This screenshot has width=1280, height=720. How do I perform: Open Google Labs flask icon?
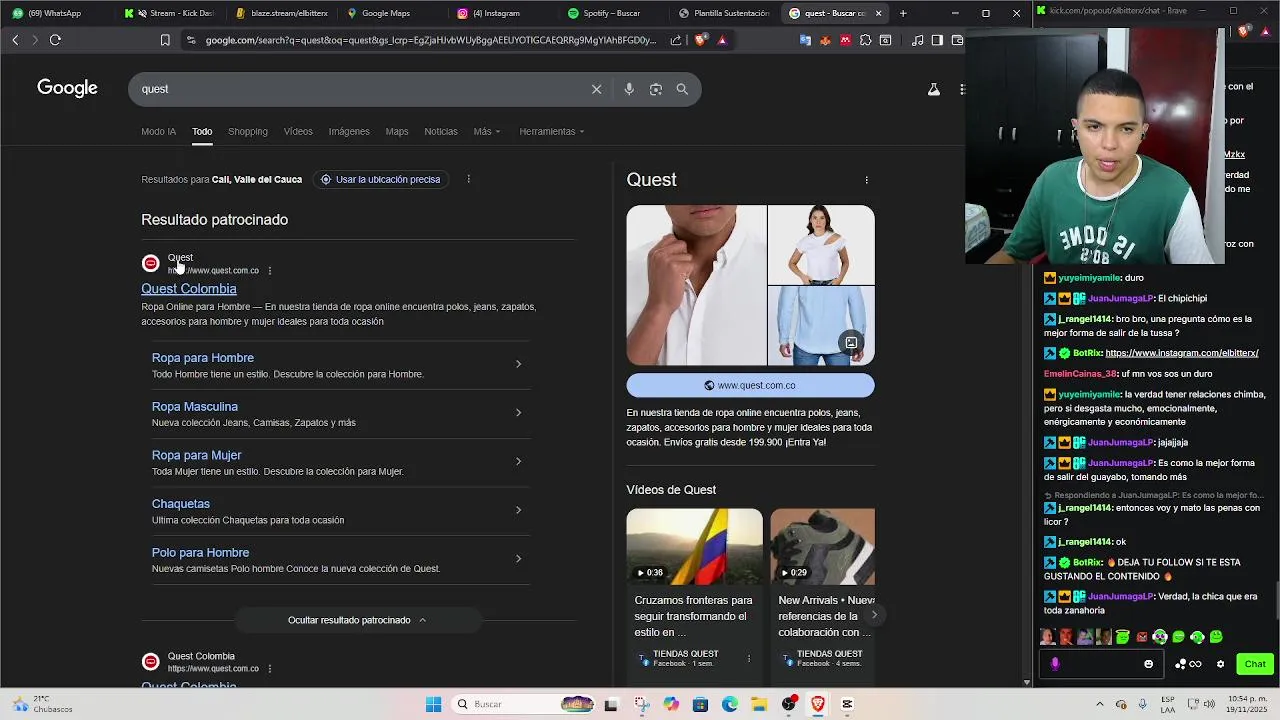coord(933,89)
